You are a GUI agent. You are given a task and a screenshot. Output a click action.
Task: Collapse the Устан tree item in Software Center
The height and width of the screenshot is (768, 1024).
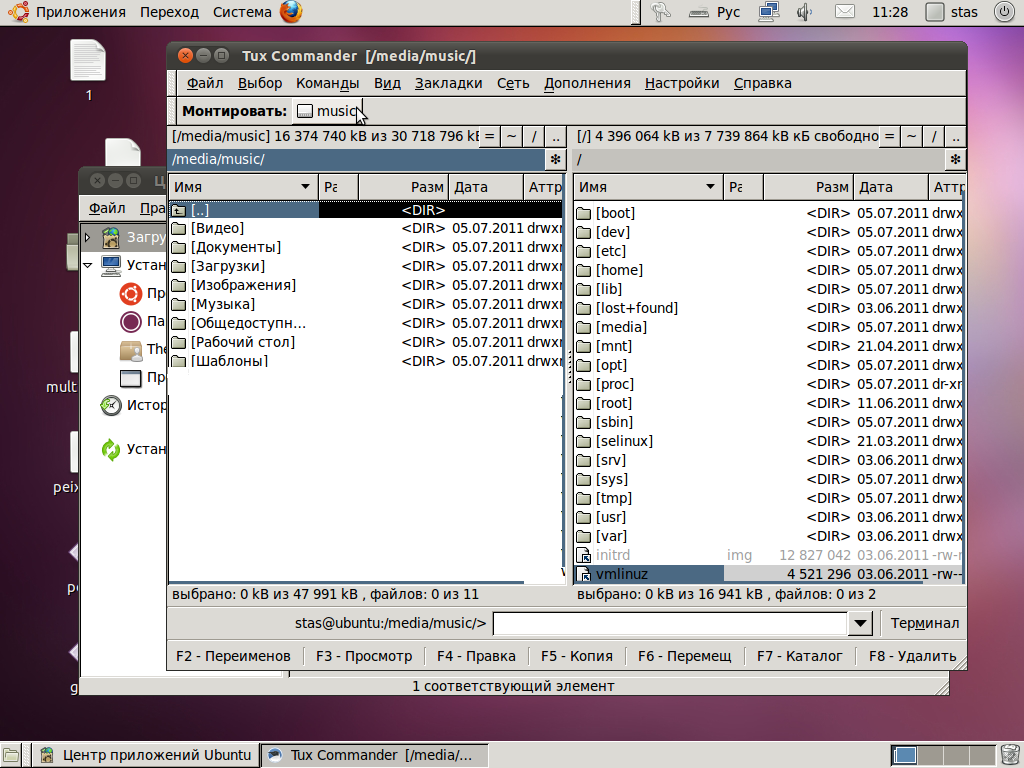pyautogui.click(x=88, y=265)
